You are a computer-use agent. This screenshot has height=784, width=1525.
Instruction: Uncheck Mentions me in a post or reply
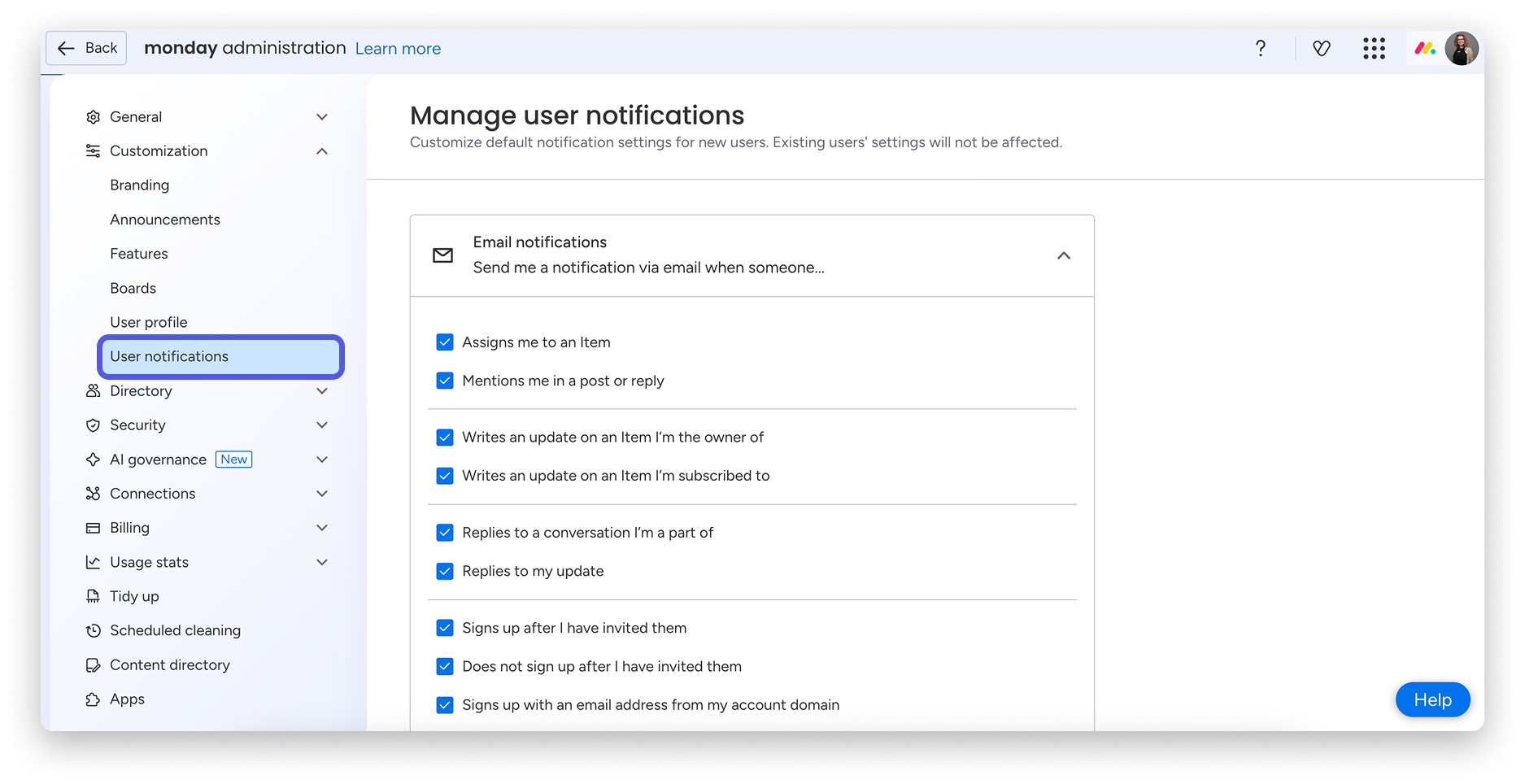[x=445, y=381]
